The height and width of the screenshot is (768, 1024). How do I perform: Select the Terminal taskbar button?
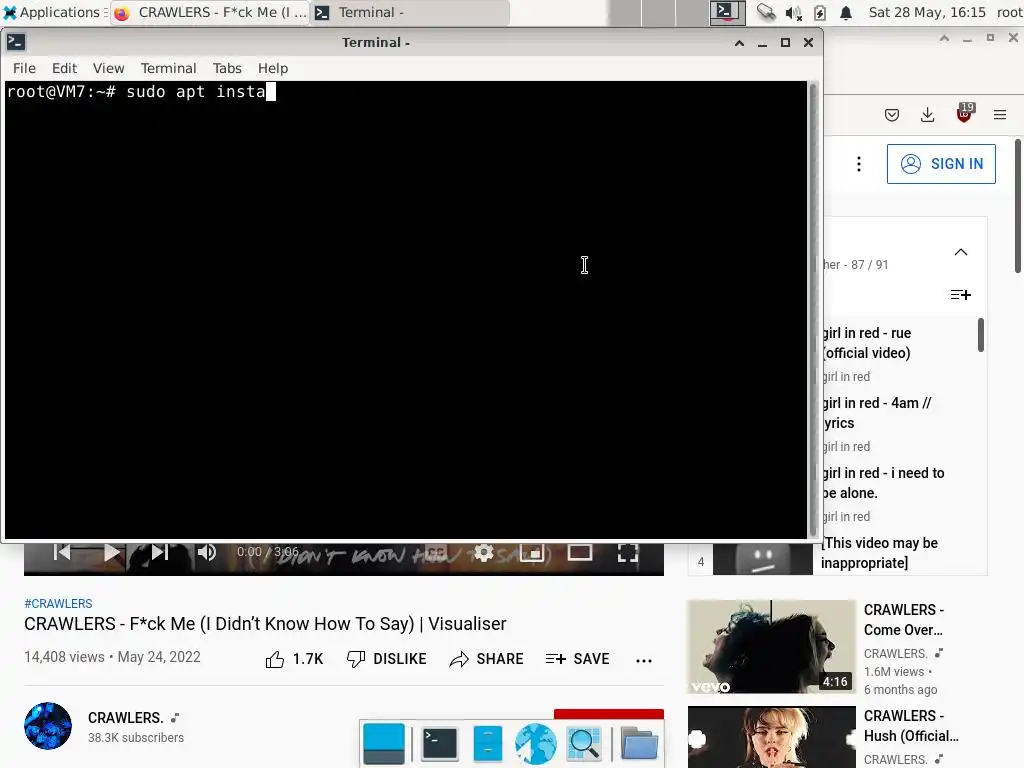tap(409, 12)
